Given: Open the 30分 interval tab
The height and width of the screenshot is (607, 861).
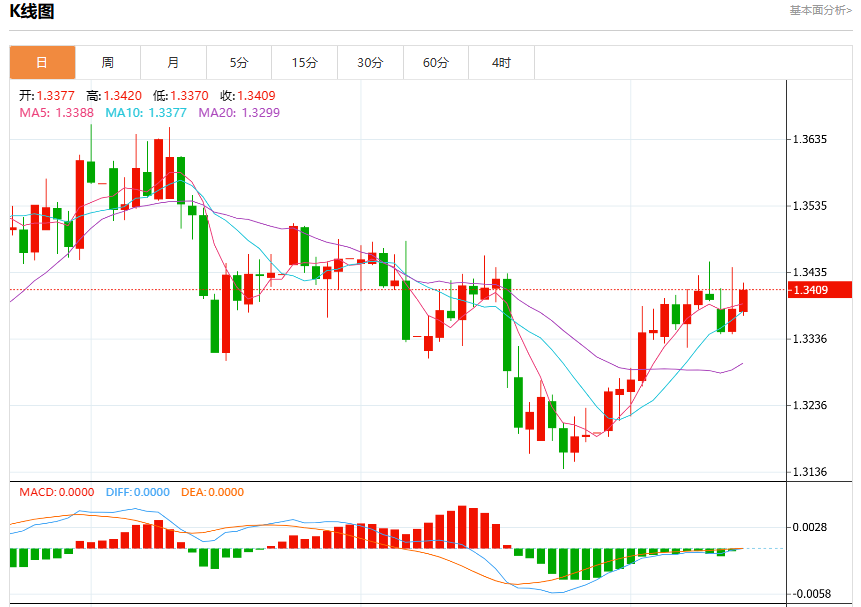Looking at the screenshot, I should pos(370,63).
